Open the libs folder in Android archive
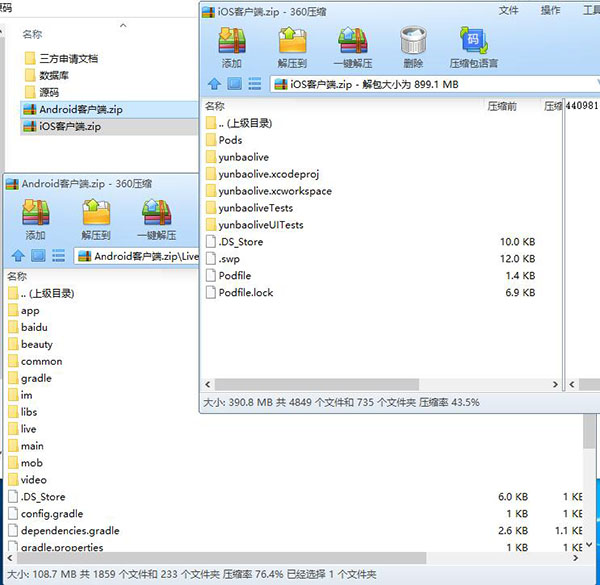The width and height of the screenshot is (600, 585). coord(23,412)
